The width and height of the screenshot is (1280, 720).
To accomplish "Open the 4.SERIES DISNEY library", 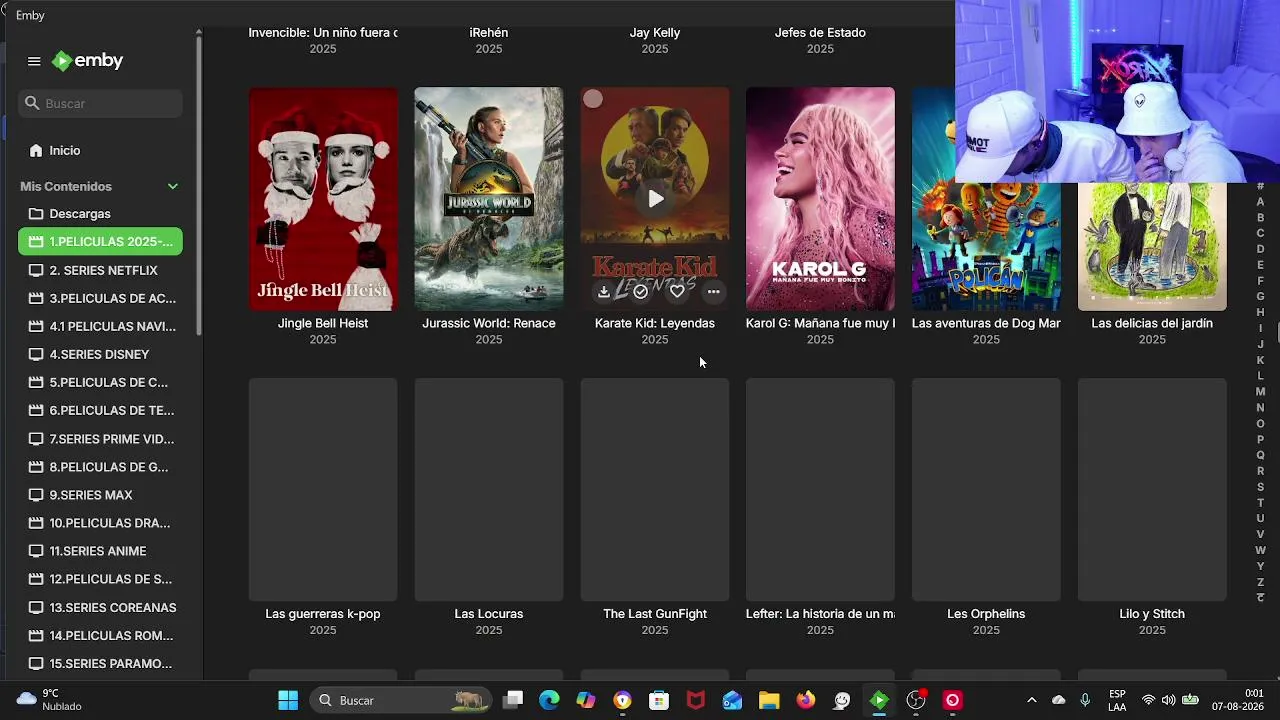I will click(x=100, y=354).
